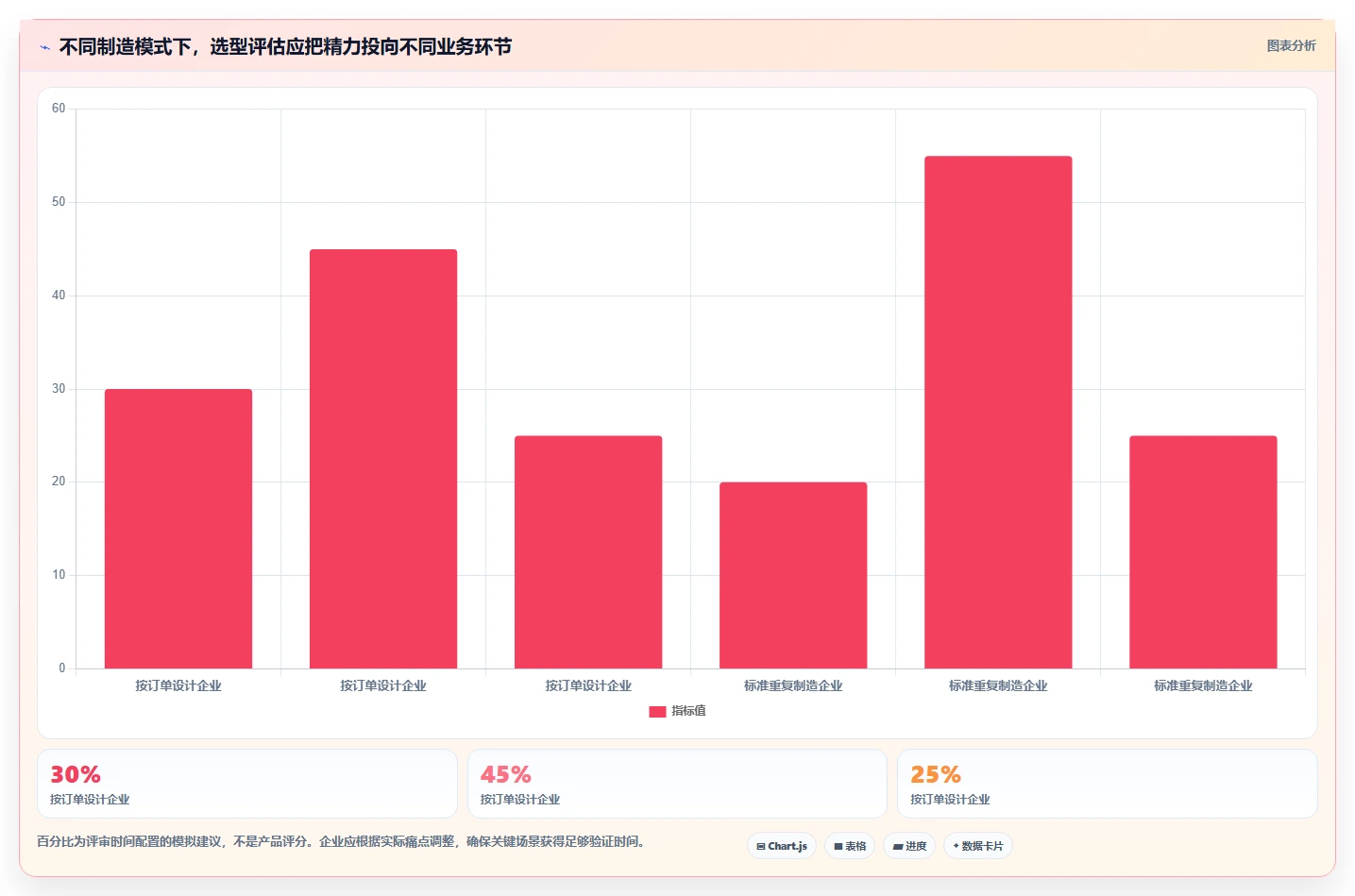Click the footnote starting 百分比为评审时间配置
The width and height of the screenshot is (1355, 896).
(341, 841)
